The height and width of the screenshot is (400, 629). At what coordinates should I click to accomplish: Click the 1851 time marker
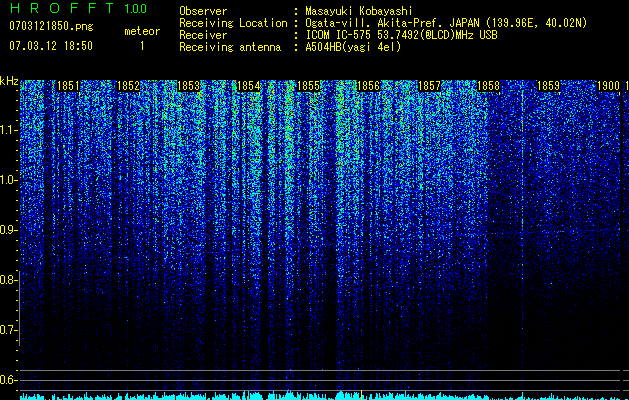(x=68, y=86)
